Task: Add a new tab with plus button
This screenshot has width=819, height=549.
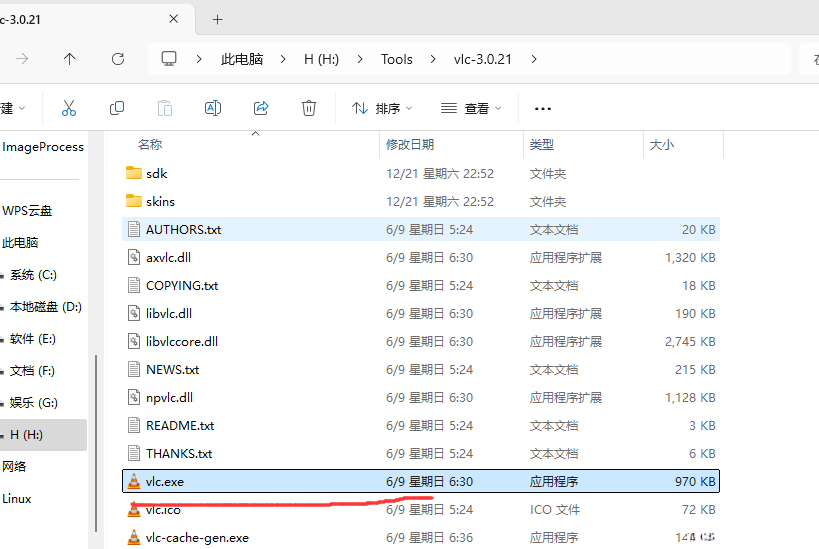Action: 217,20
